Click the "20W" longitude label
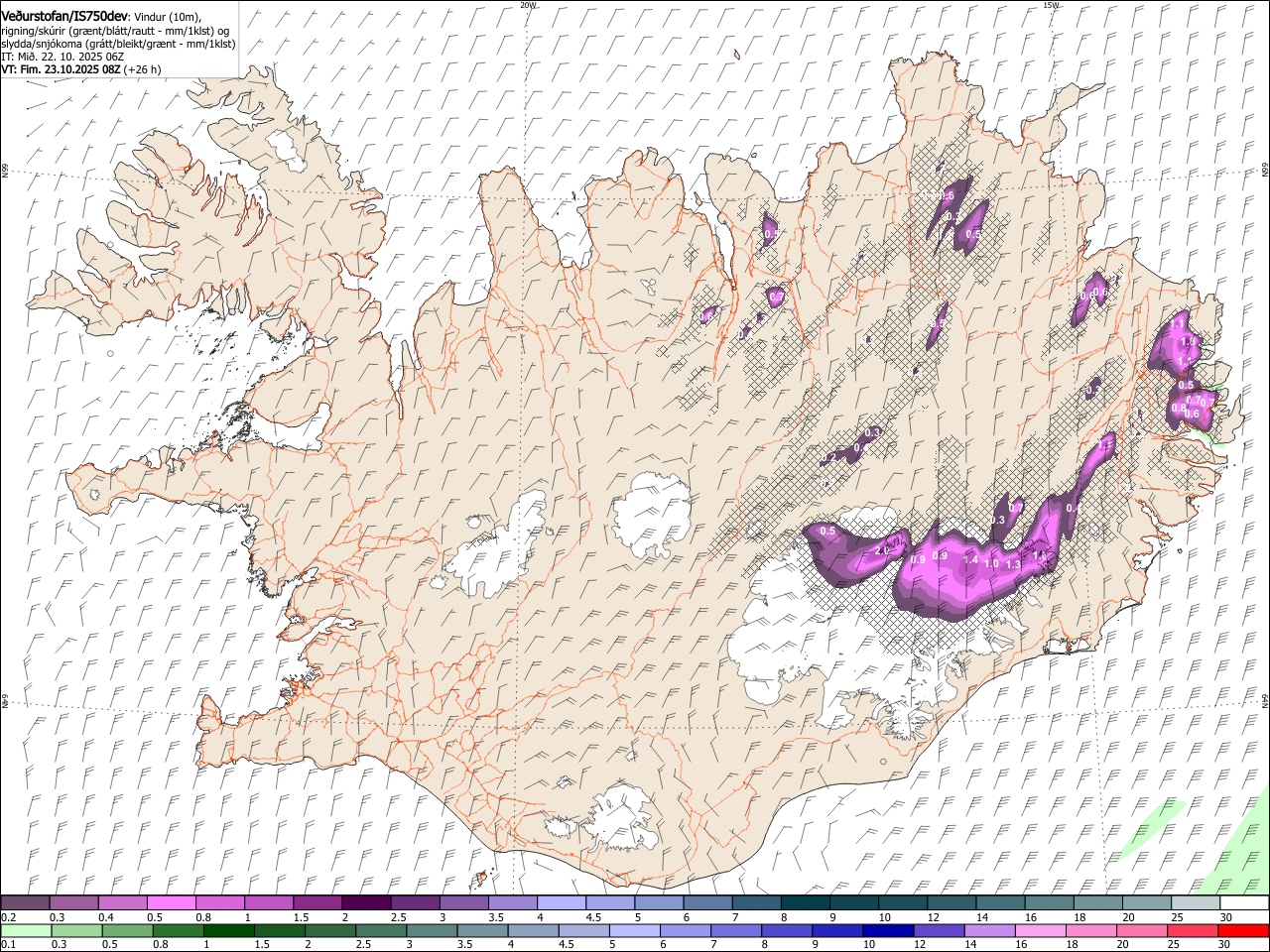Screen dimensions: 1270x952 pos(528,5)
